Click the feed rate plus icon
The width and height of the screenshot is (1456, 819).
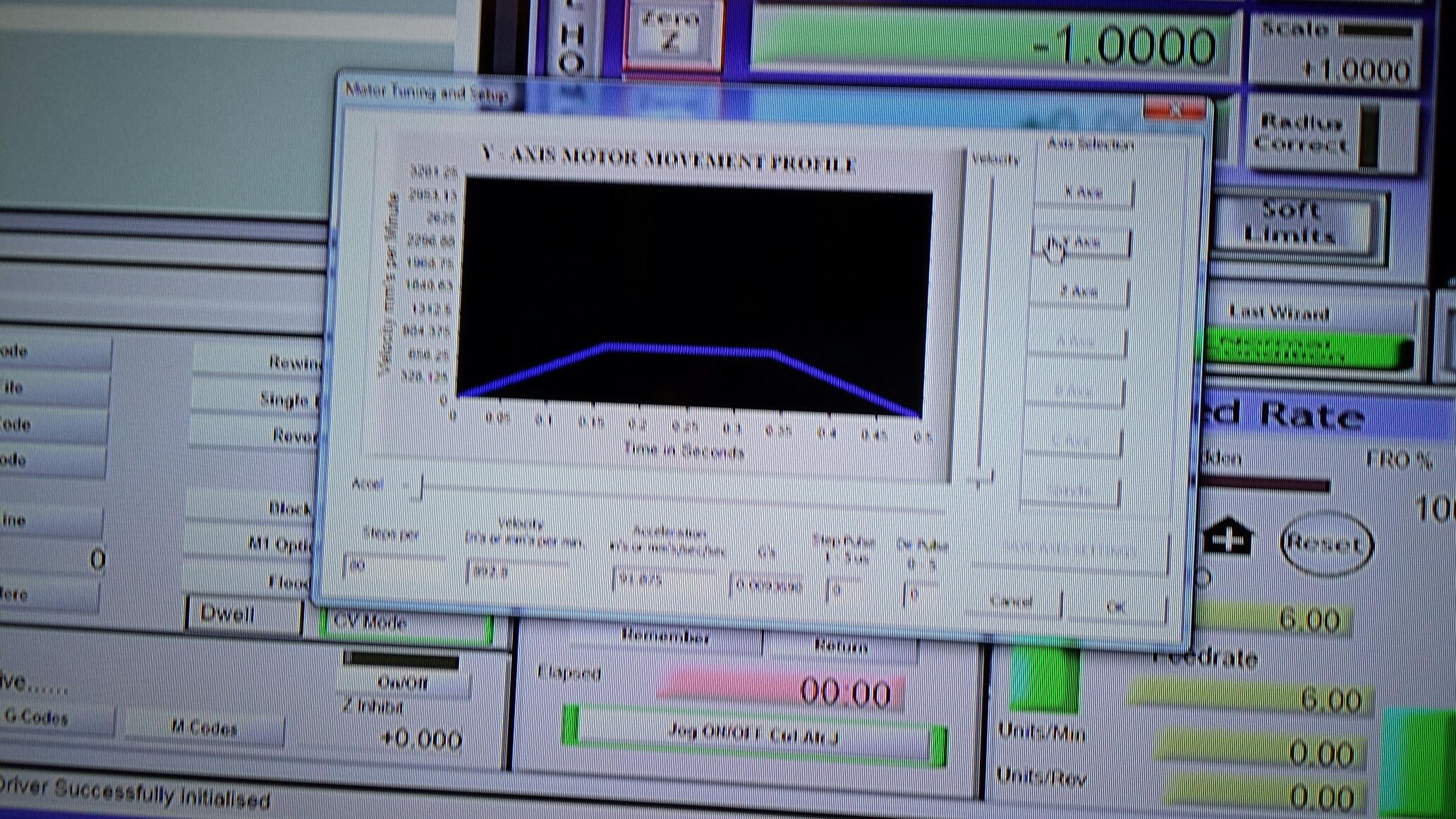point(1227,538)
